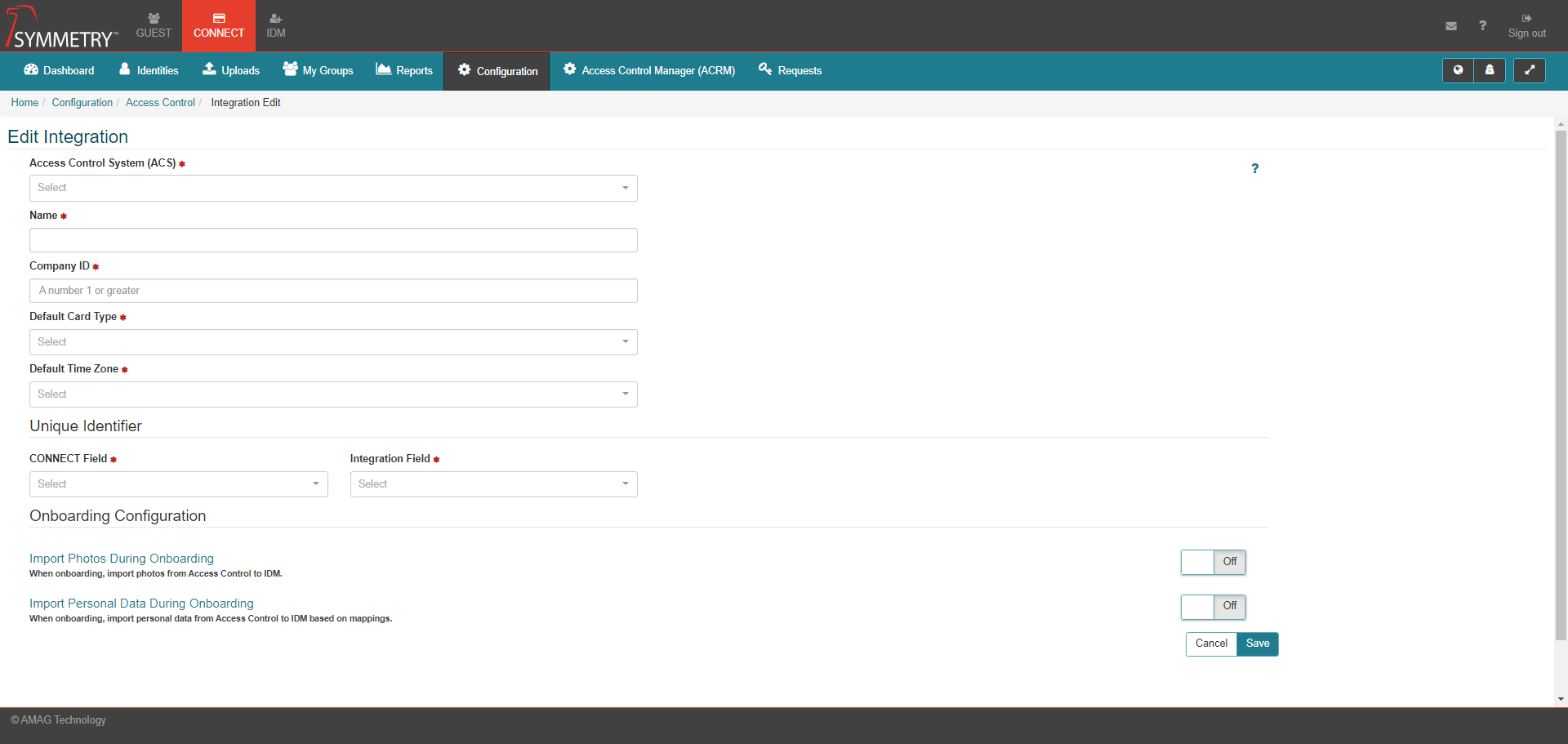This screenshot has height=744, width=1568.
Task: Click the Name input field
Action: pyautogui.click(x=333, y=240)
